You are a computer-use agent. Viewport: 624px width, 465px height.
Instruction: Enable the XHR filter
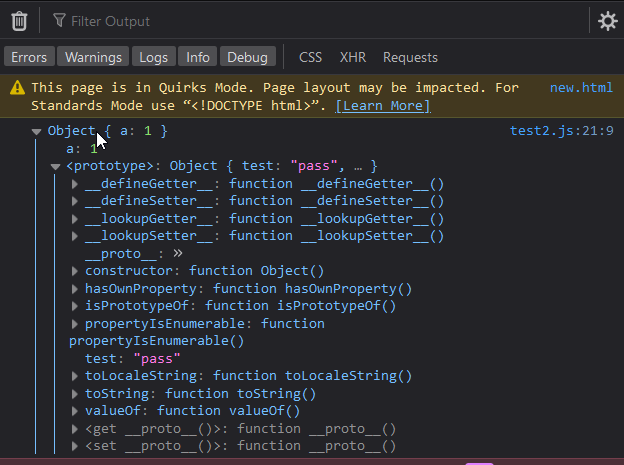(353, 57)
